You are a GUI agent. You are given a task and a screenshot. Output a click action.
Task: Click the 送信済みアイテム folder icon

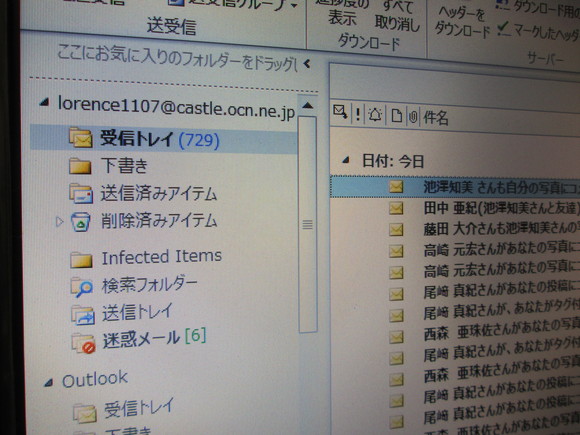pos(81,193)
